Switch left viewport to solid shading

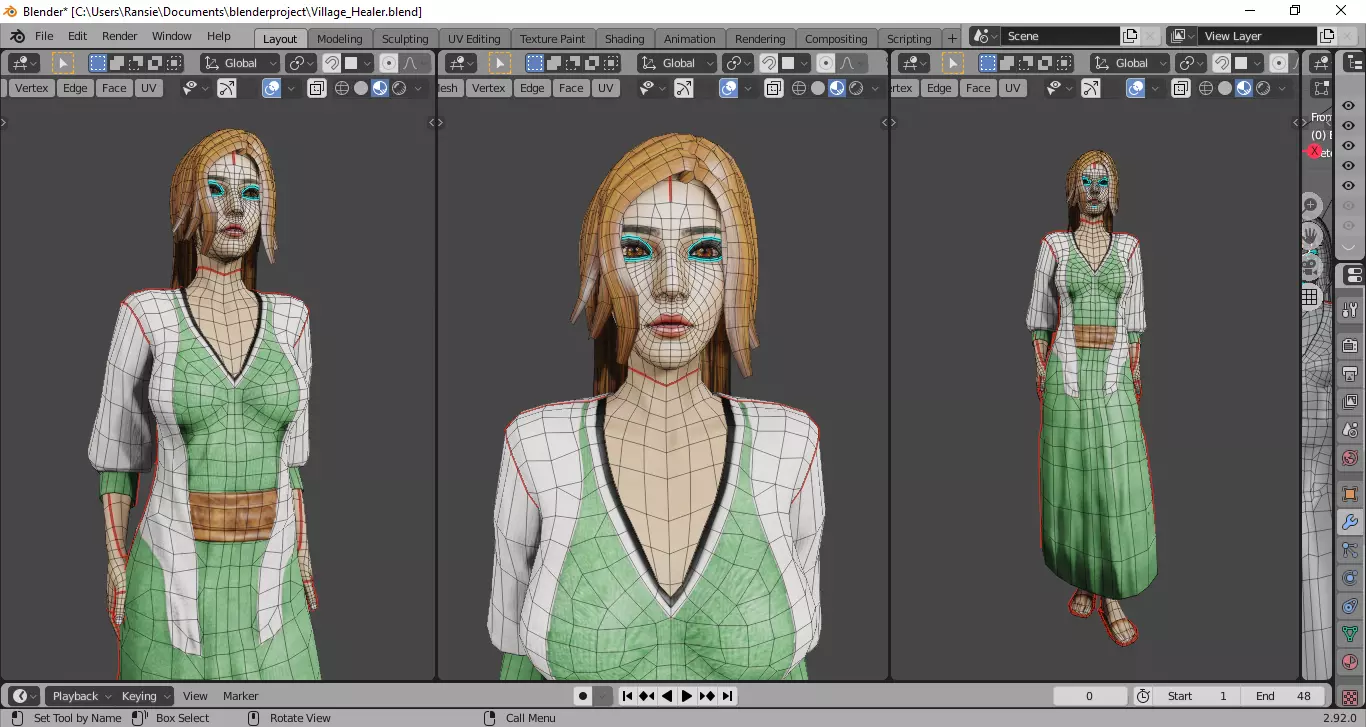pos(361,88)
